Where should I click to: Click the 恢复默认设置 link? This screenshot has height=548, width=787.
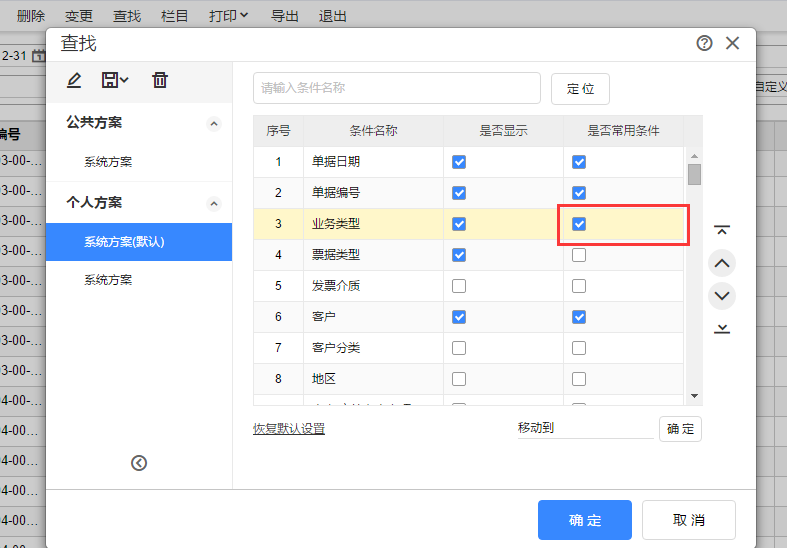pos(289,429)
